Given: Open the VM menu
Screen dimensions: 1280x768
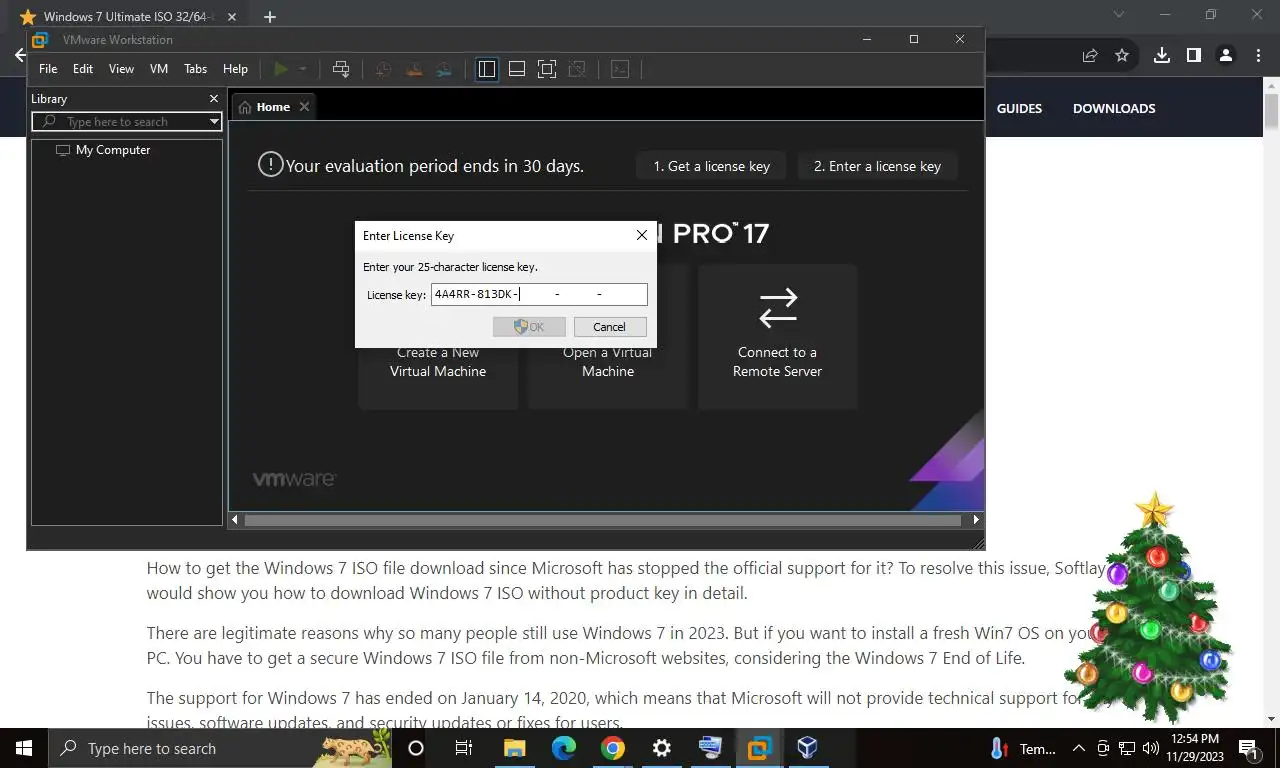Looking at the screenshot, I should click(x=158, y=69).
